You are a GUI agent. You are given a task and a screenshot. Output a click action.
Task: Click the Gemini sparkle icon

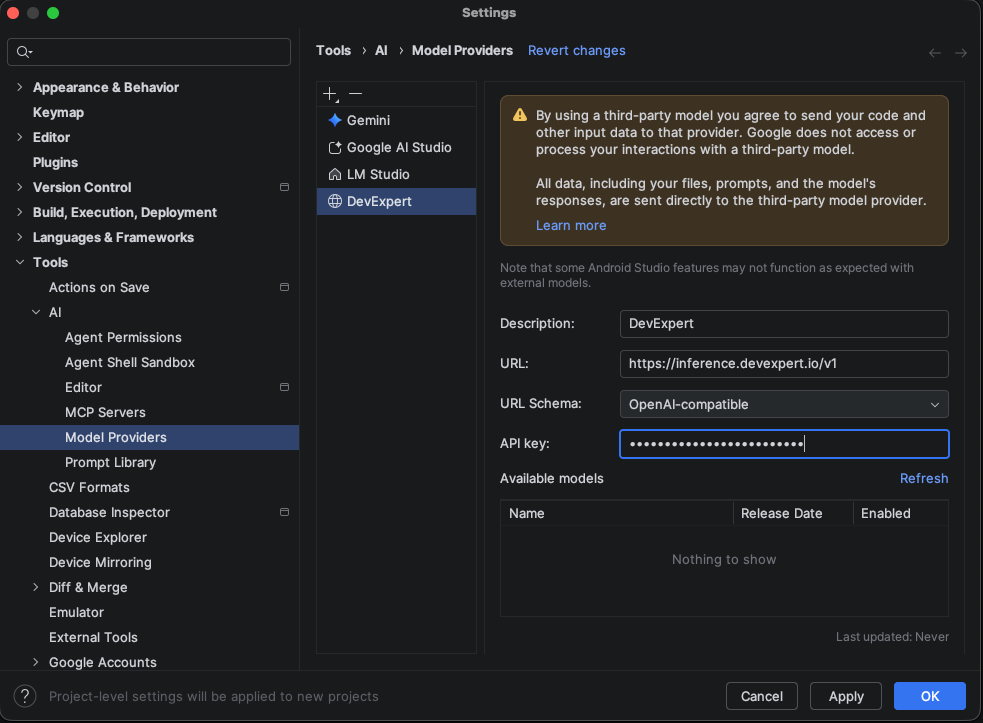(x=335, y=120)
